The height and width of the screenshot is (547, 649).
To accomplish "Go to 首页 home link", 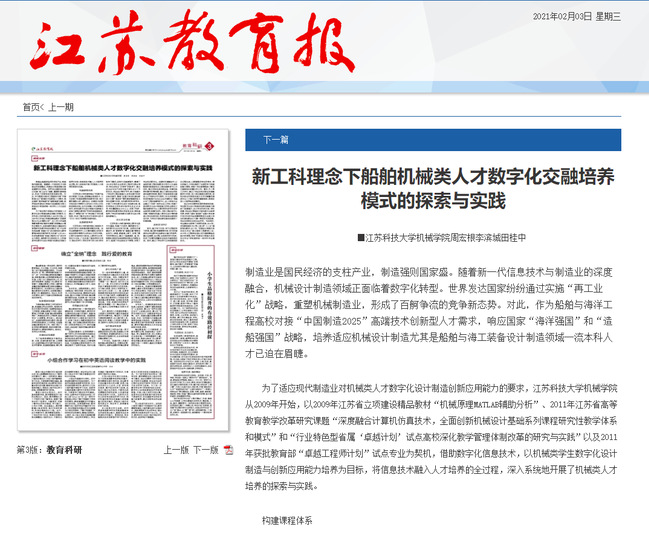I will point(31,107).
